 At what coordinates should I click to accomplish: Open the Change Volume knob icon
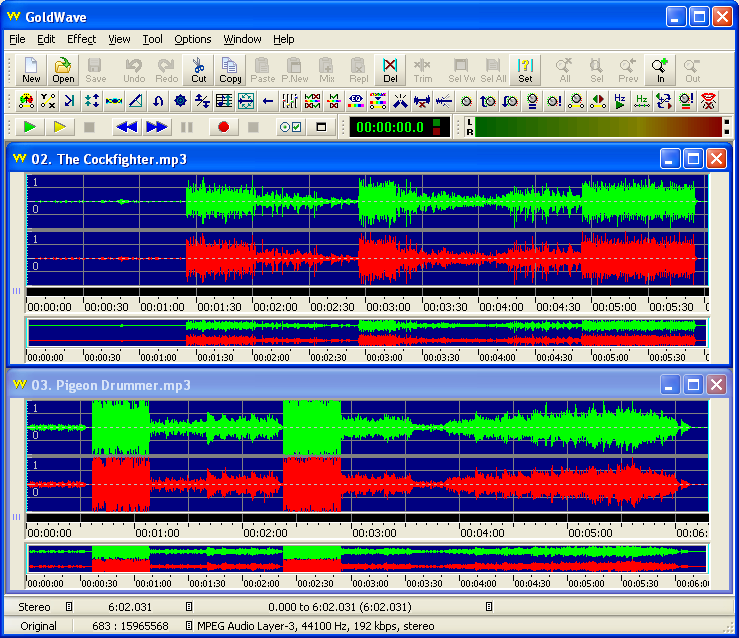467,101
